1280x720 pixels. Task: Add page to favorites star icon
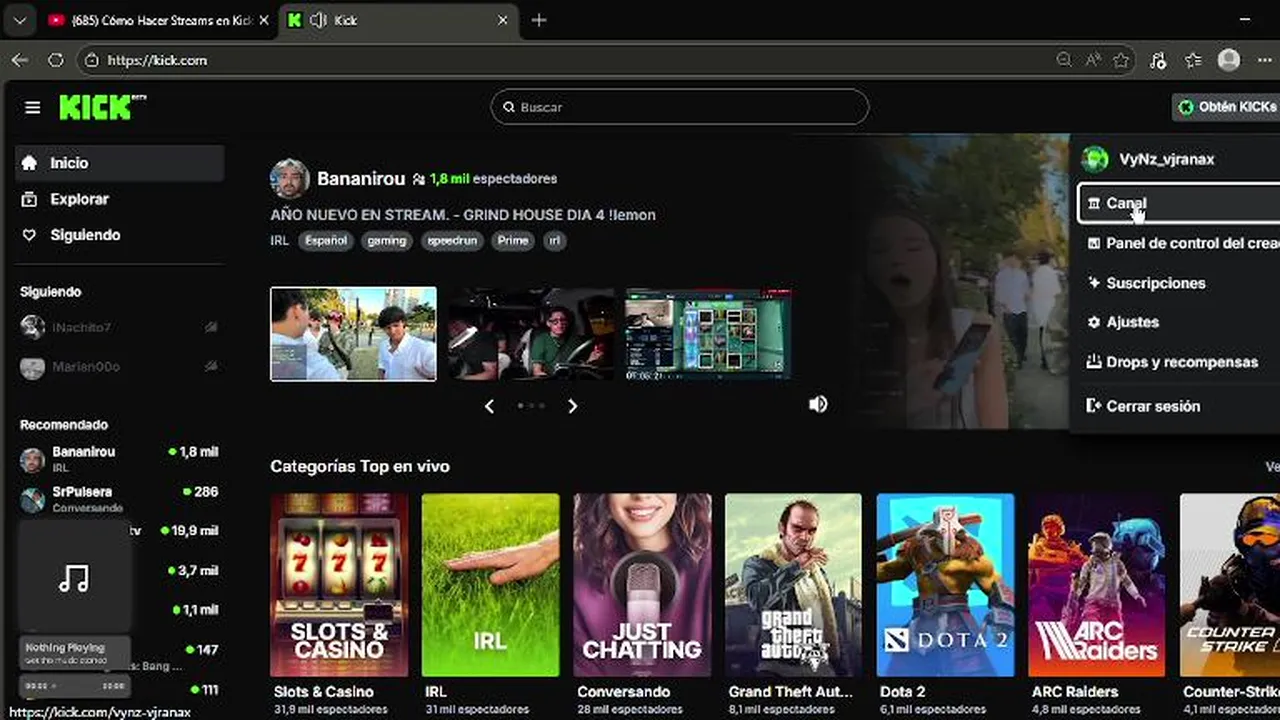[x=1121, y=60]
